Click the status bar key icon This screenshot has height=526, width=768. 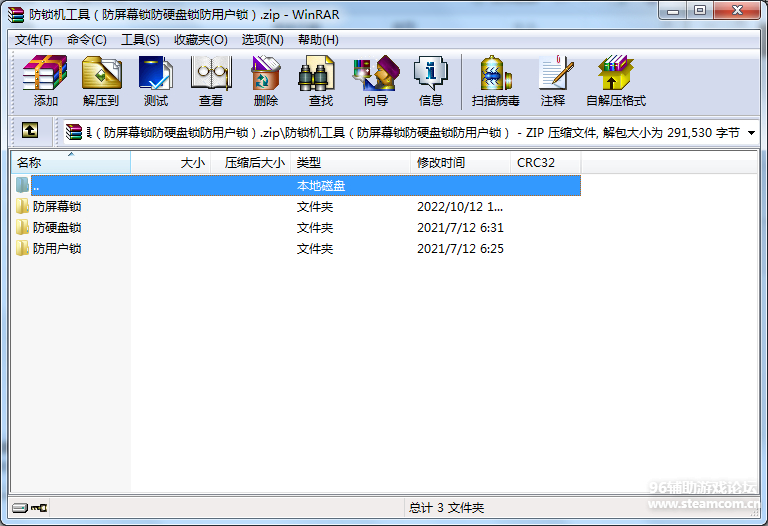pos(38,508)
